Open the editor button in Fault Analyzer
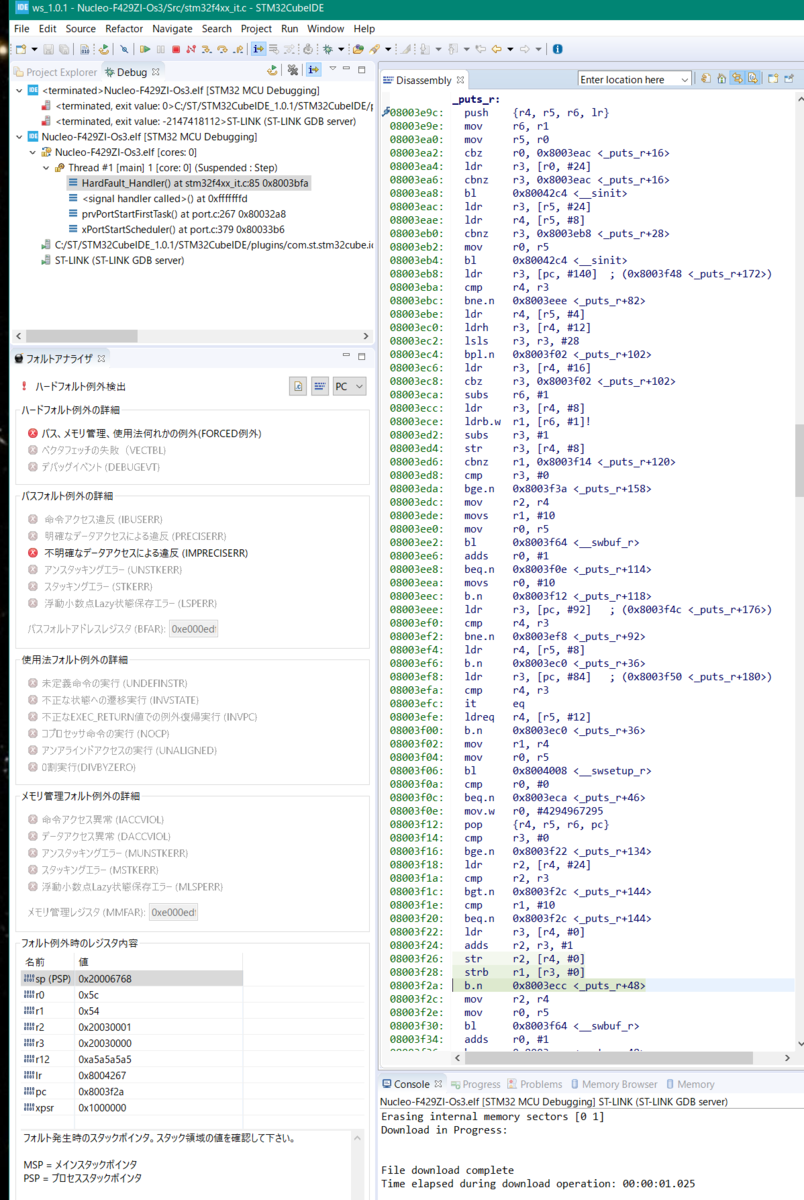The height and width of the screenshot is (1200, 804). pos(298,386)
